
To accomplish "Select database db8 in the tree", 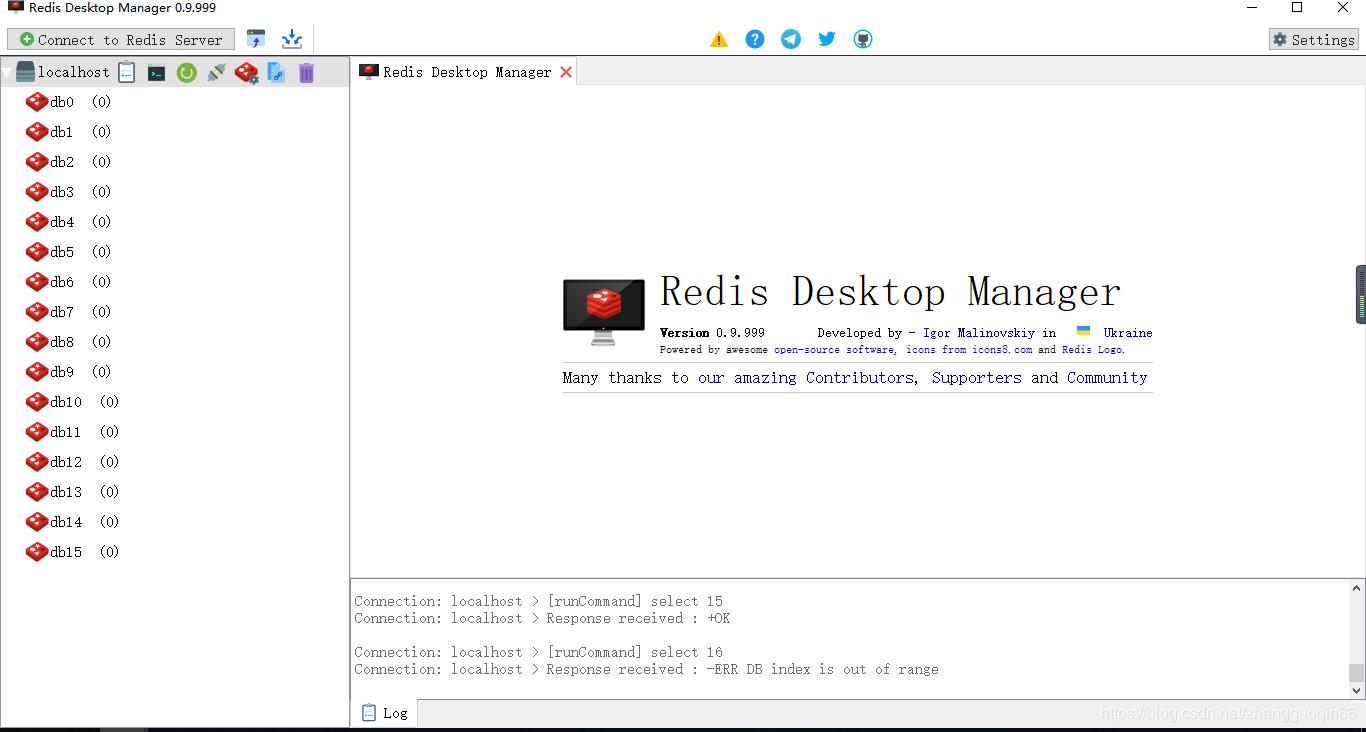I will 68,342.
